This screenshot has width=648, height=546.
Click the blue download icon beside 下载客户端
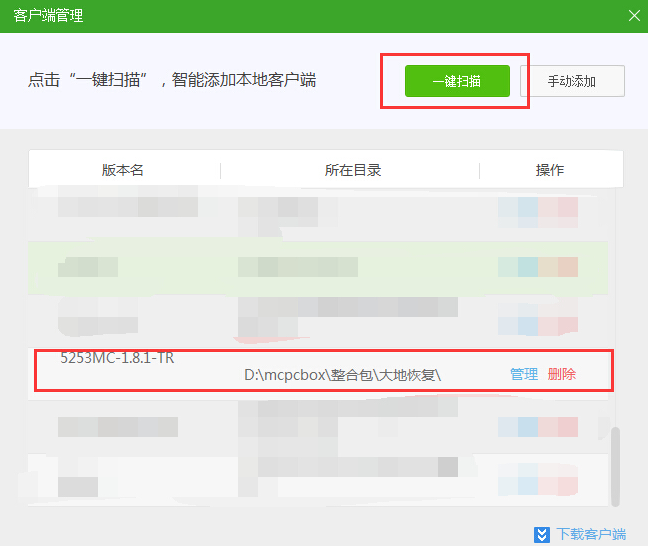(x=541, y=534)
